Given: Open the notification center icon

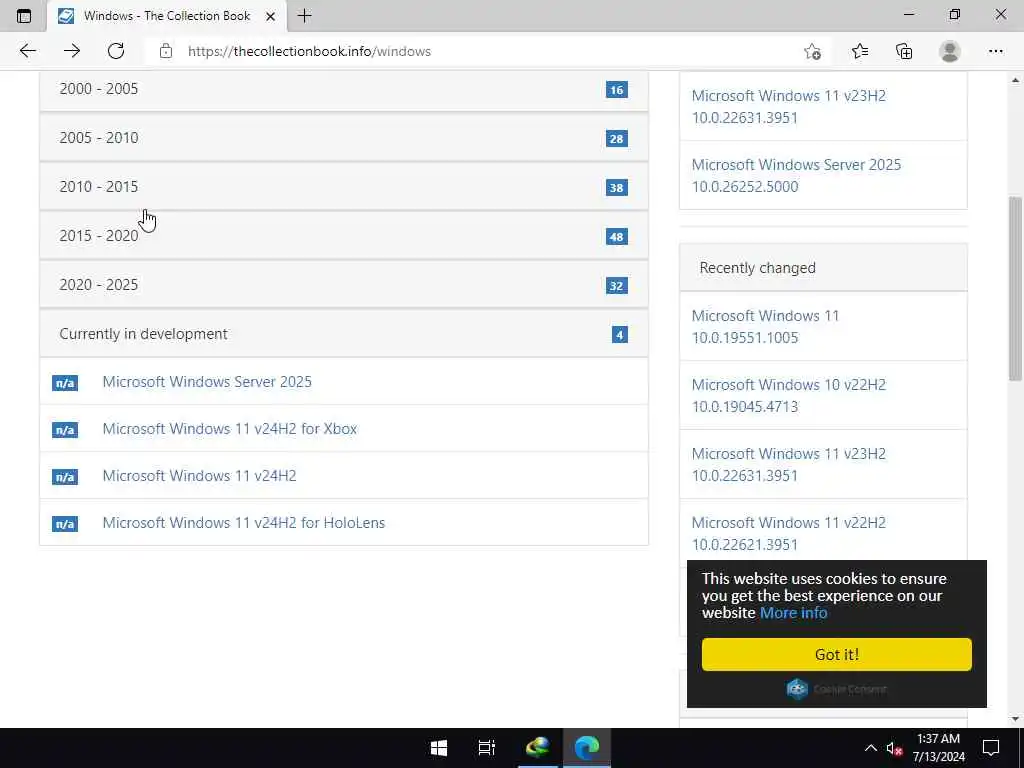Looking at the screenshot, I should (991, 748).
